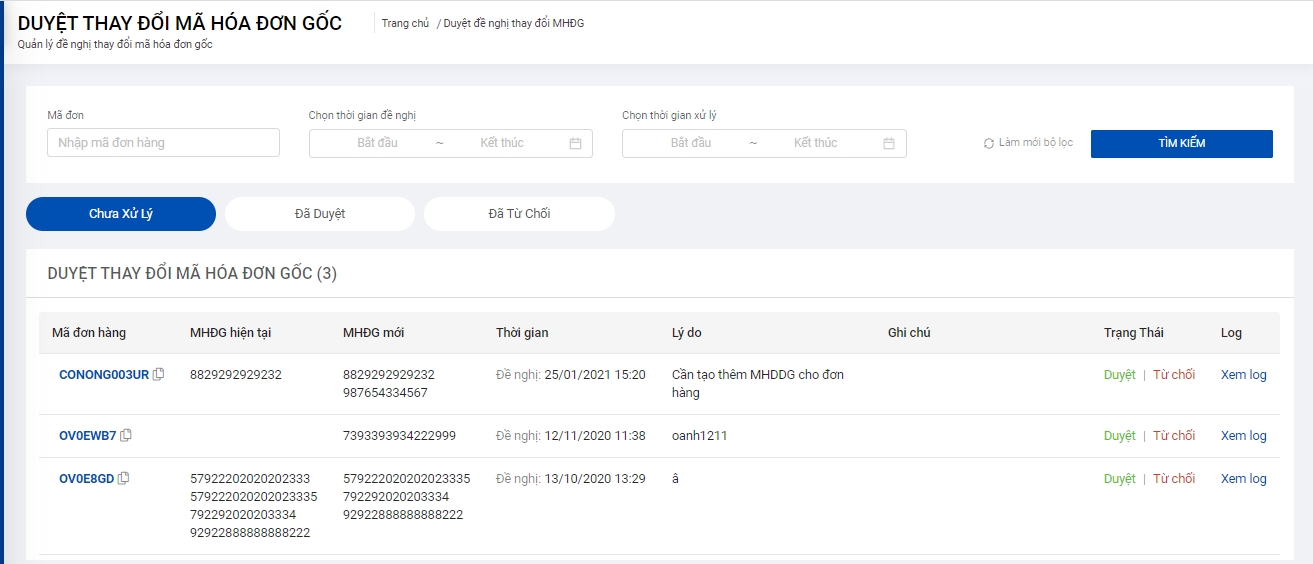
Task: Click calendar icon in proposal time picker
Action: pyautogui.click(x=575, y=143)
